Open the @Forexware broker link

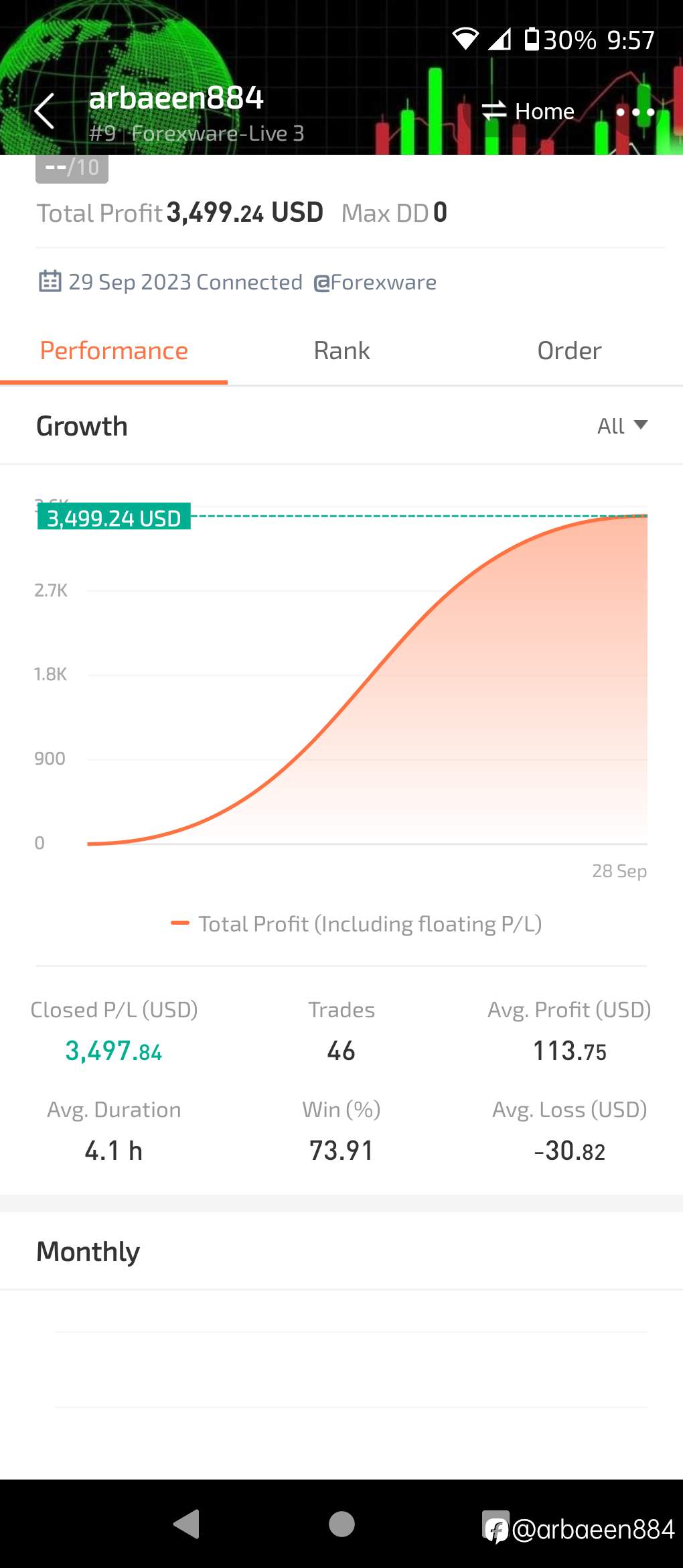[375, 282]
